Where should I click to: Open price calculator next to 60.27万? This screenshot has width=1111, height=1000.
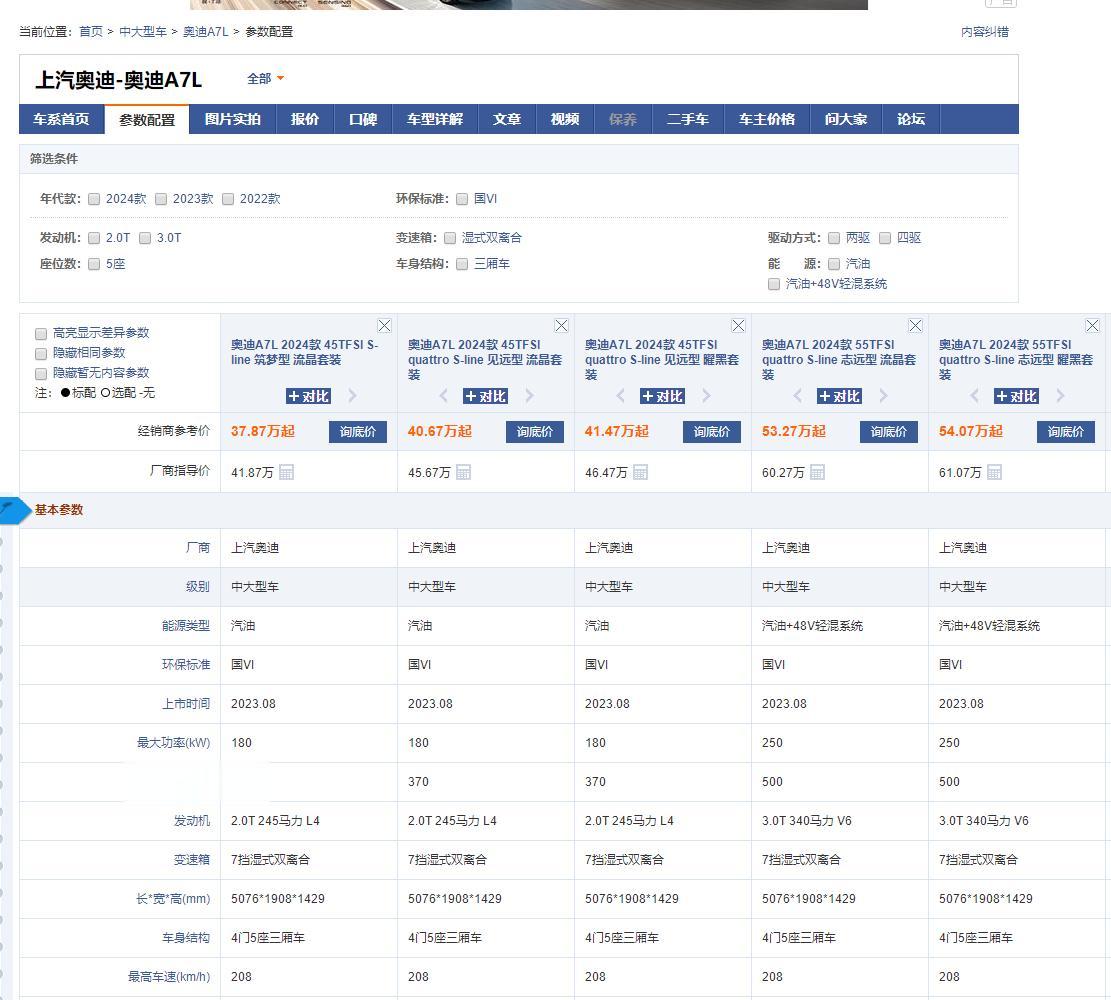pos(817,472)
